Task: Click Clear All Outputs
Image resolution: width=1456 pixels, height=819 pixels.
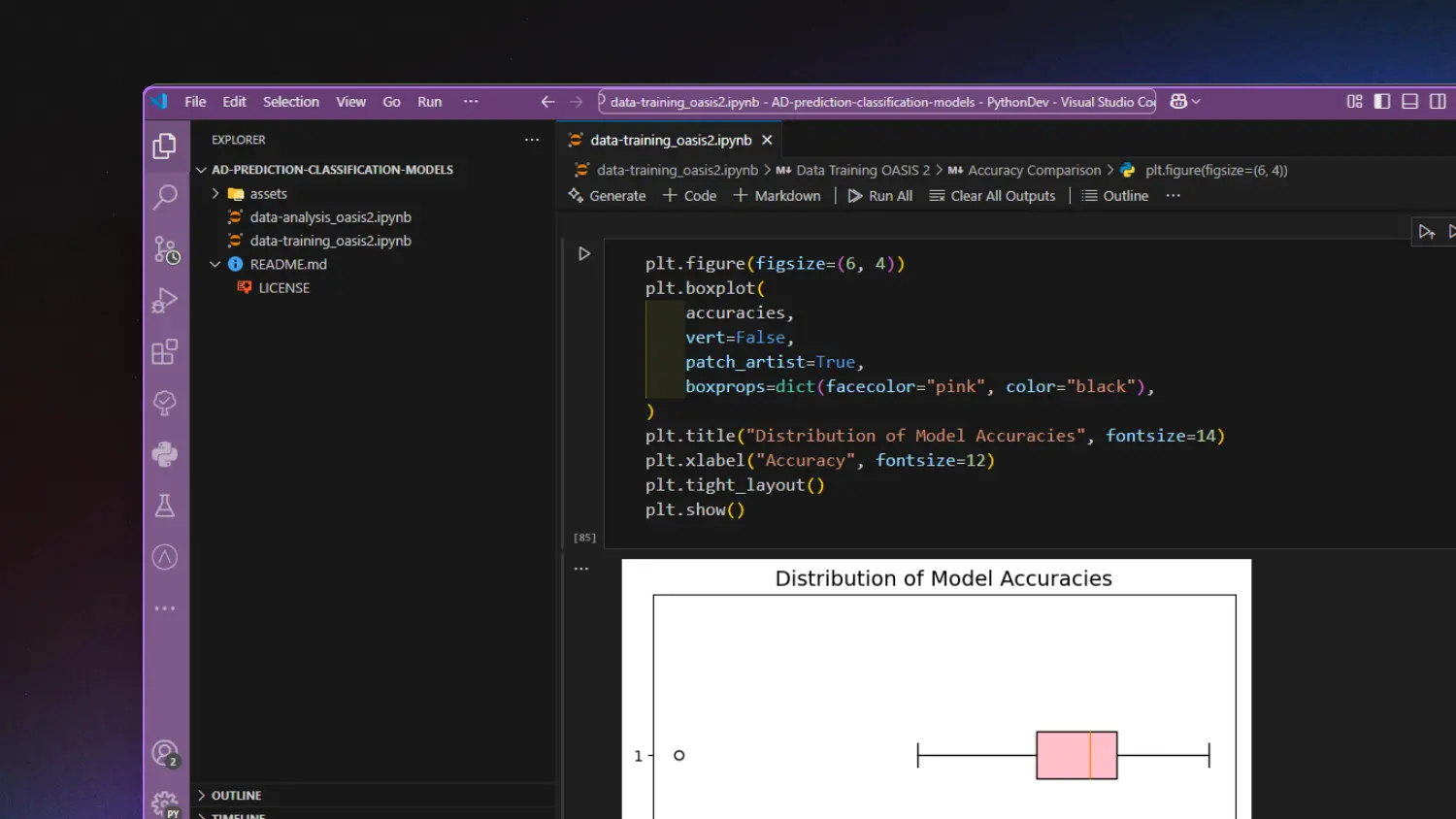Action: click(x=992, y=195)
